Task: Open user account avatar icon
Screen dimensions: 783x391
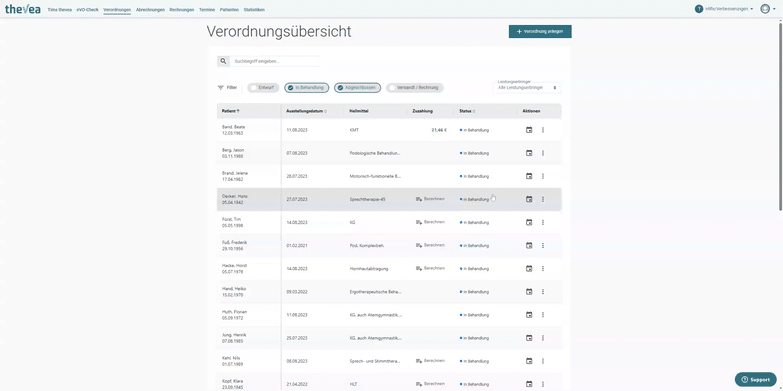Action: [765, 9]
